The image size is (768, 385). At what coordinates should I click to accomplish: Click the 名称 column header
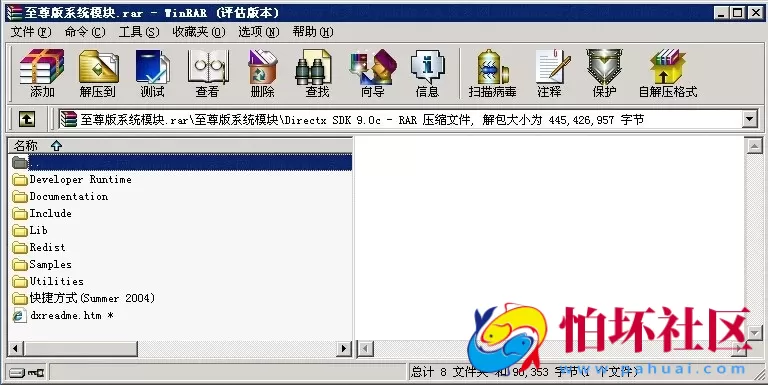click(180, 145)
